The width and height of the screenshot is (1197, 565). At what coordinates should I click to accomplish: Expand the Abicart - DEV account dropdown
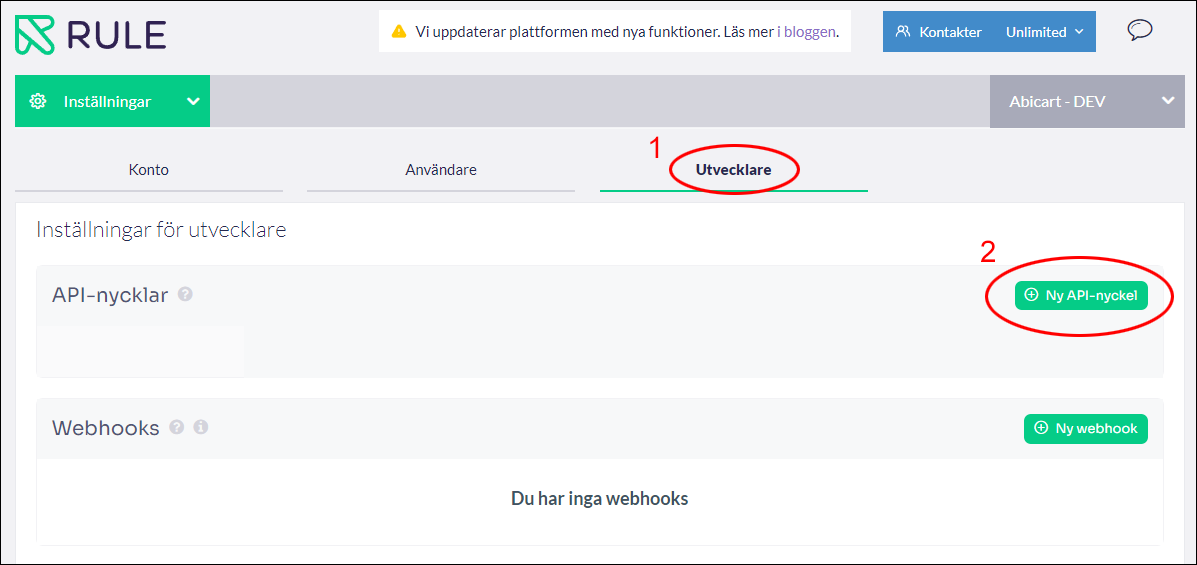tap(1167, 101)
